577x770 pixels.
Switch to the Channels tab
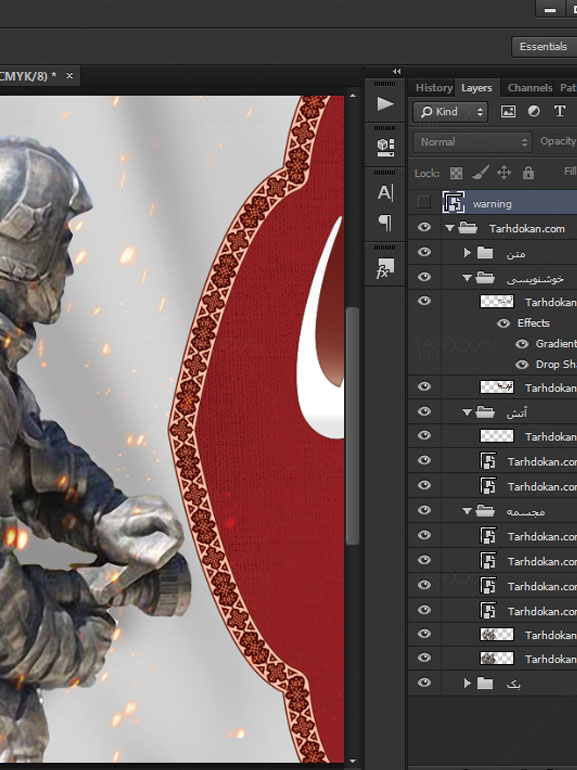coord(529,88)
